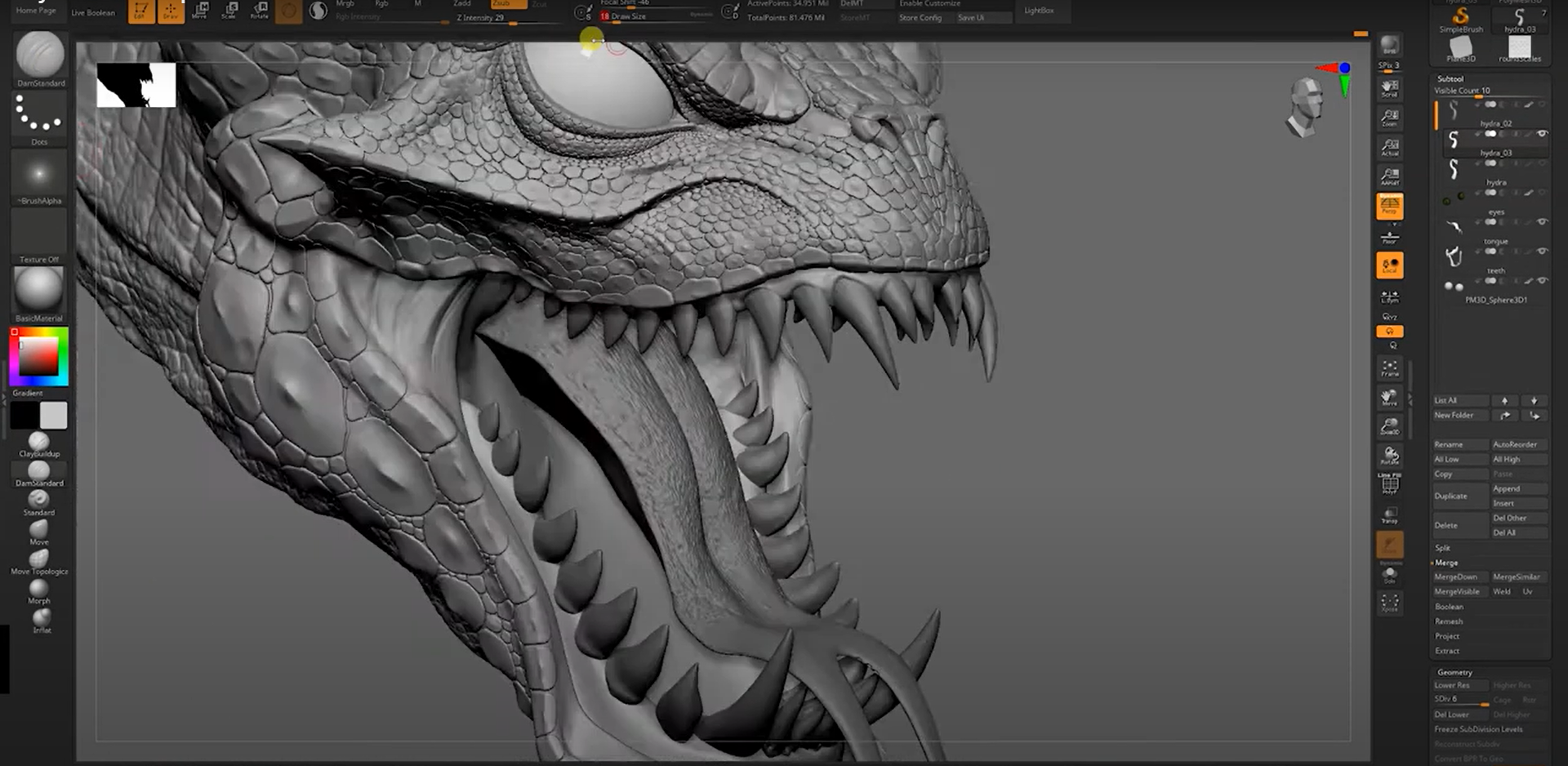Select the ClayBuildup brush
The height and width of the screenshot is (766, 1568).
click(38, 443)
